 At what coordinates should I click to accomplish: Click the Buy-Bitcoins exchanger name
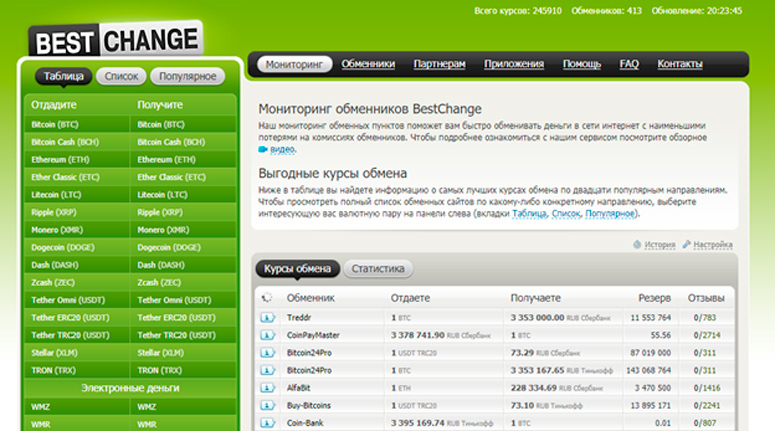pyautogui.click(x=308, y=406)
